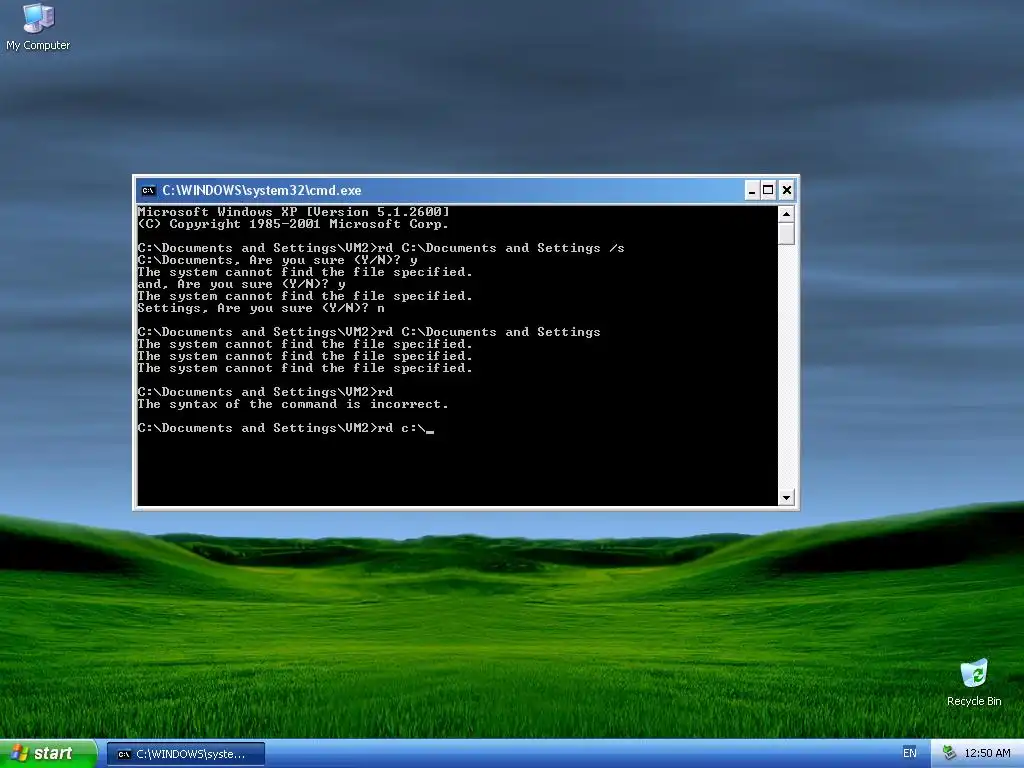Screen dimensions: 1024x768
Task: Click the network tray icon
Action: [x=949, y=754]
